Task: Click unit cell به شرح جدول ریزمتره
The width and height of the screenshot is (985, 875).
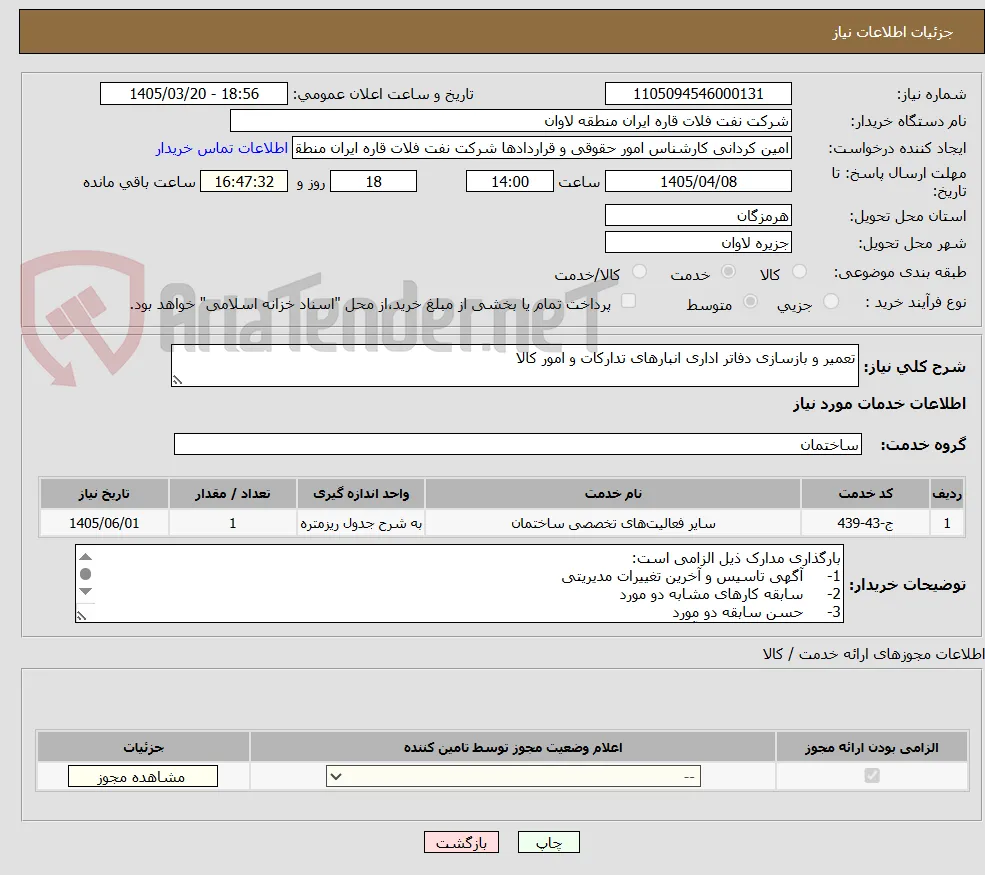Action: coord(361,523)
